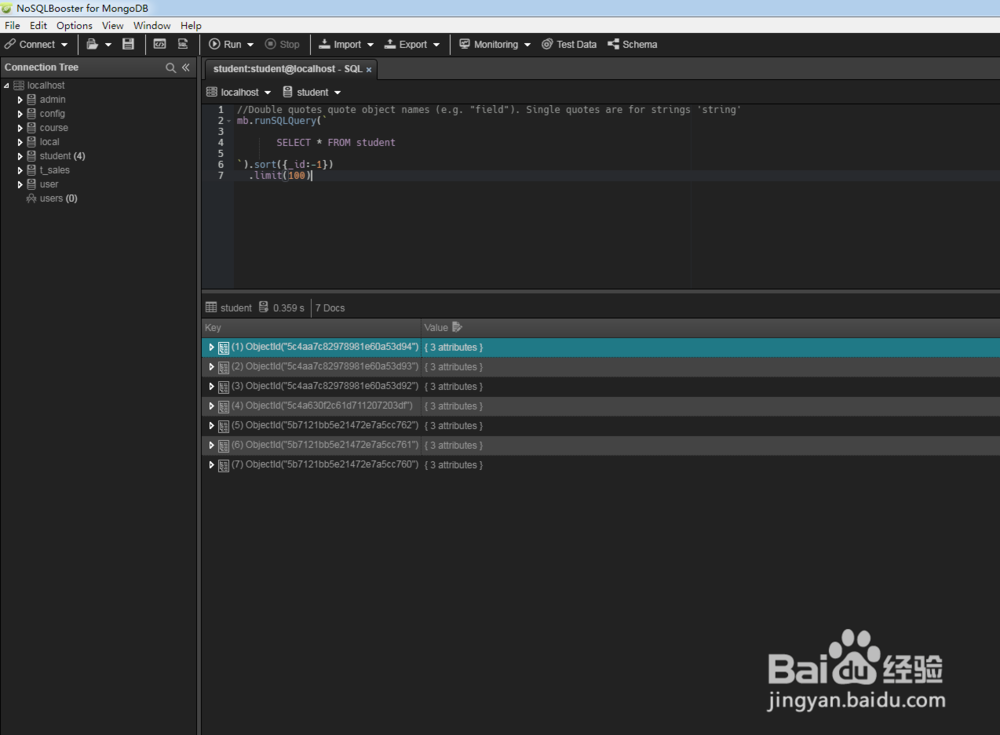Click the Connect button in toolbar
Screen dimensions: 1000x735
[x=30, y=45]
